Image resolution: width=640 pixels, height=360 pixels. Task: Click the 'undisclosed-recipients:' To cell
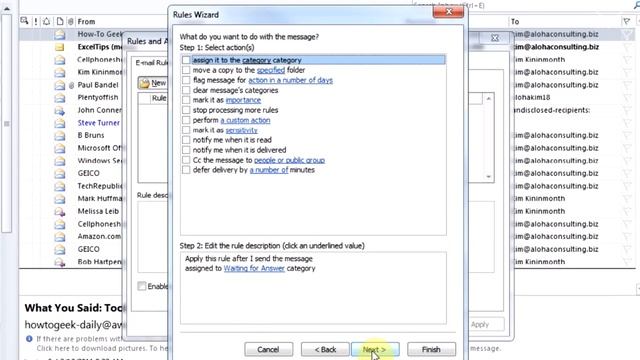coord(551,110)
